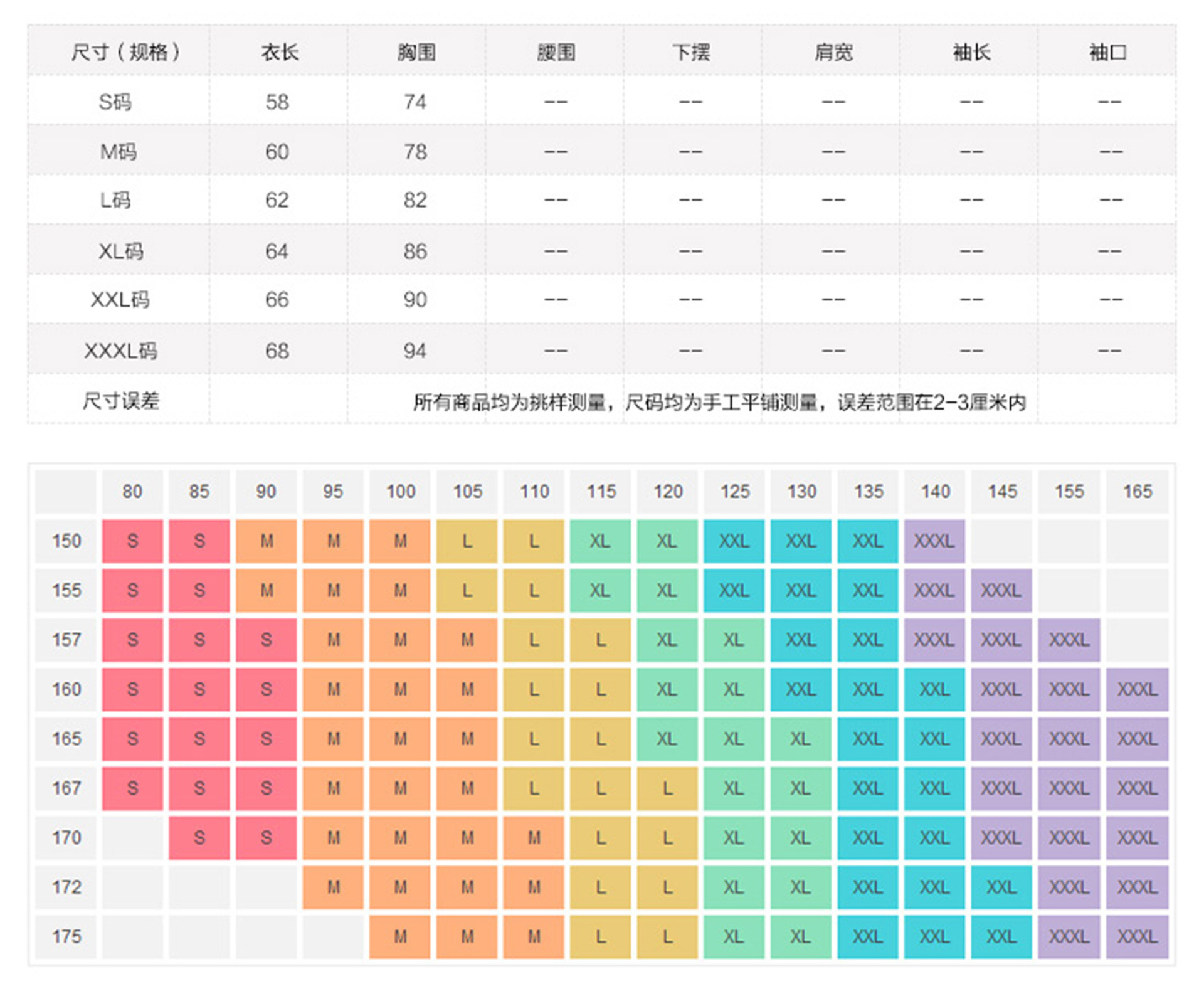Viewport: 1204px width, 984px height.
Task: Select weight column header 145
Action: pyautogui.click(x=1001, y=491)
